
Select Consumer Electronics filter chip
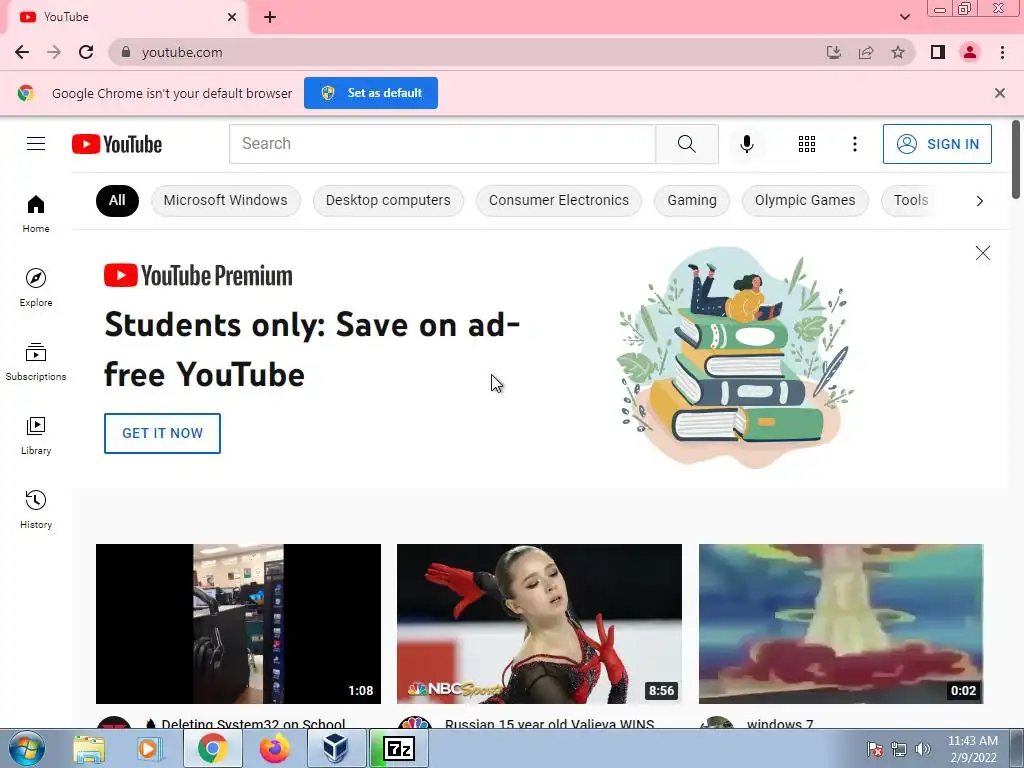click(559, 200)
